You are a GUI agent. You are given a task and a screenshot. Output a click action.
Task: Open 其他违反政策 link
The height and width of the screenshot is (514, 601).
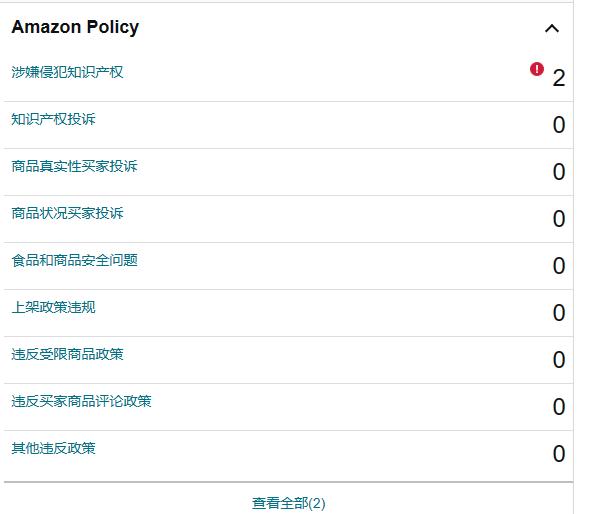pos(53,448)
